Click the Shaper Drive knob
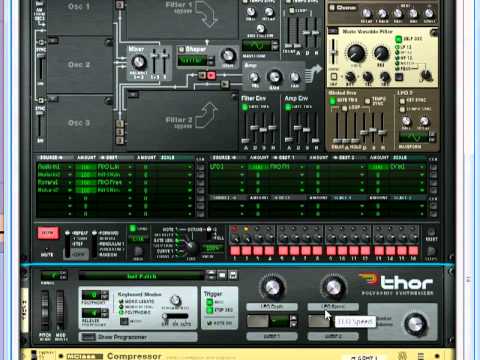The width and height of the screenshot is (480, 360). tap(228, 56)
